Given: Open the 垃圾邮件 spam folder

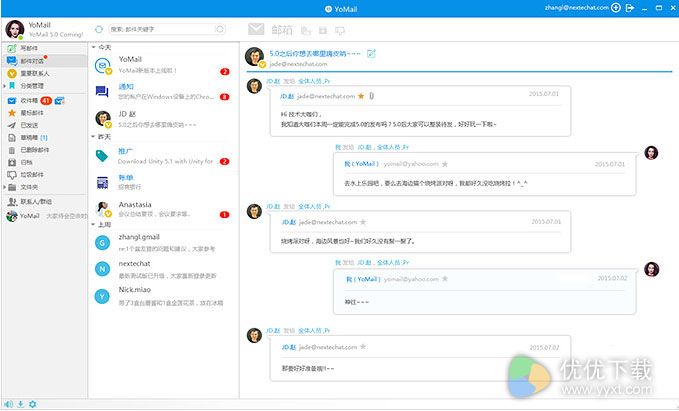Looking at the screenshot, I should pos(32,175).
